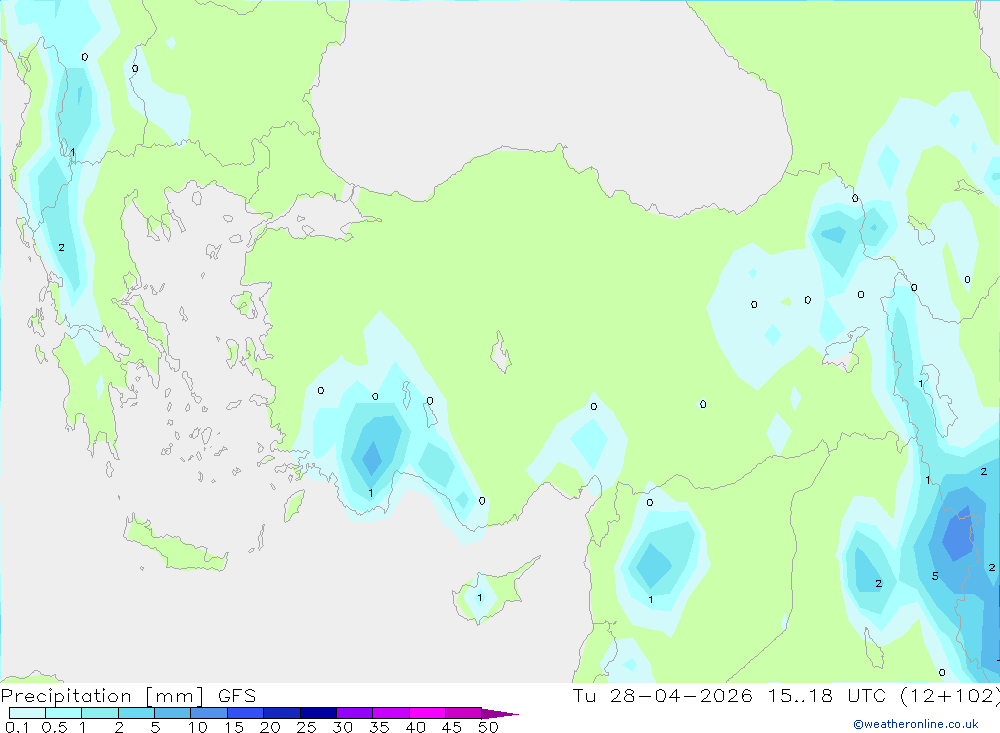Choose the 40–45 mm magenta legend block
Screen dimensions: 1000x733
coord(427,713)
